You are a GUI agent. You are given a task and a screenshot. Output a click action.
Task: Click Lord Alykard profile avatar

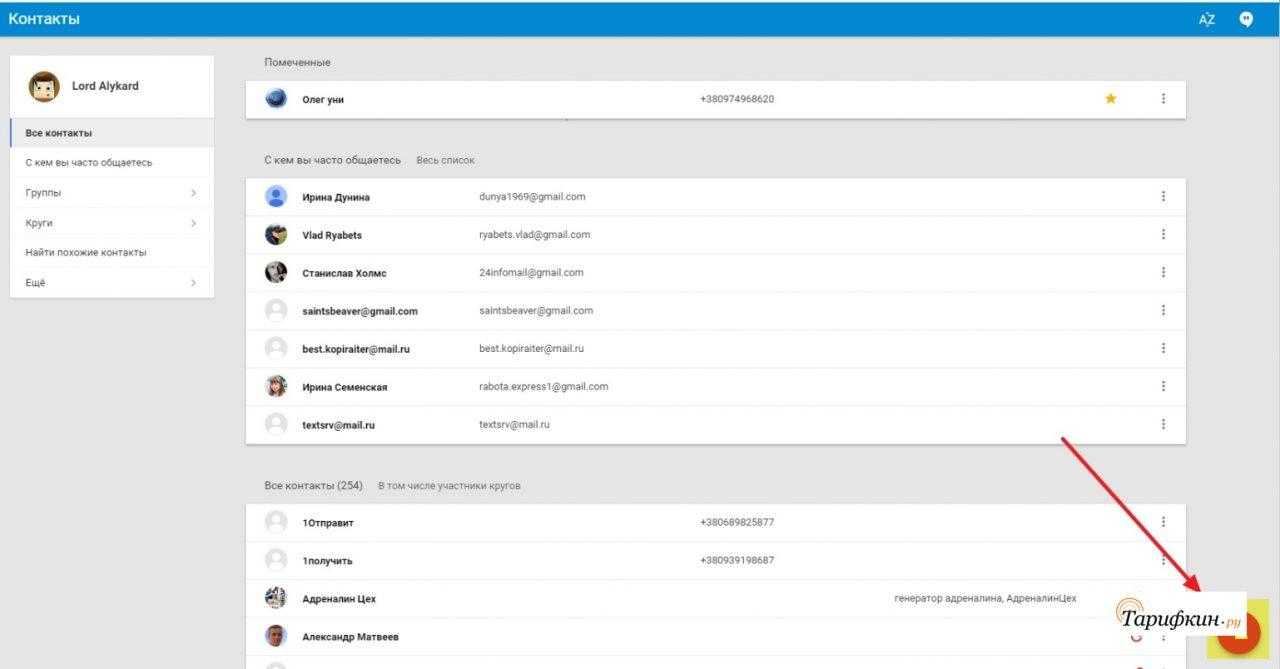coord(44,87)
